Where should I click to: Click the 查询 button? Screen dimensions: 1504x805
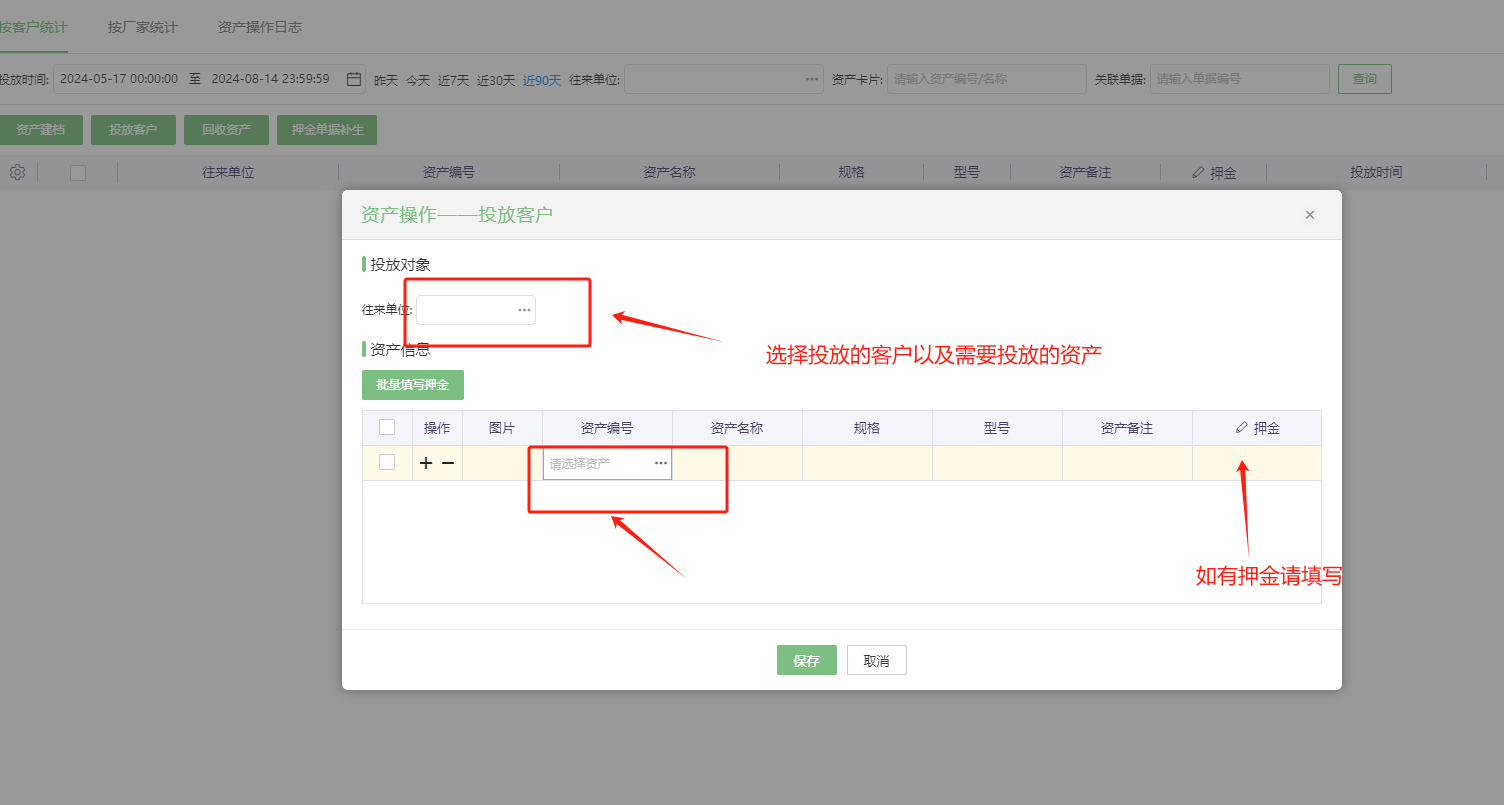pyautogui.click(x=1365, y=79)
